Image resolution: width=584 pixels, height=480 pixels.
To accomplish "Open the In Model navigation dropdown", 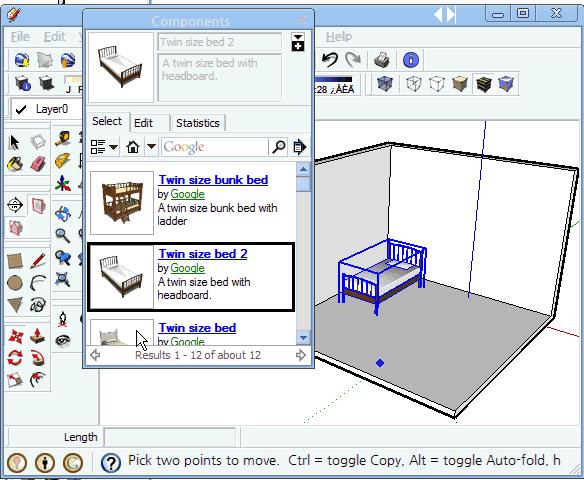I will 151,147.
